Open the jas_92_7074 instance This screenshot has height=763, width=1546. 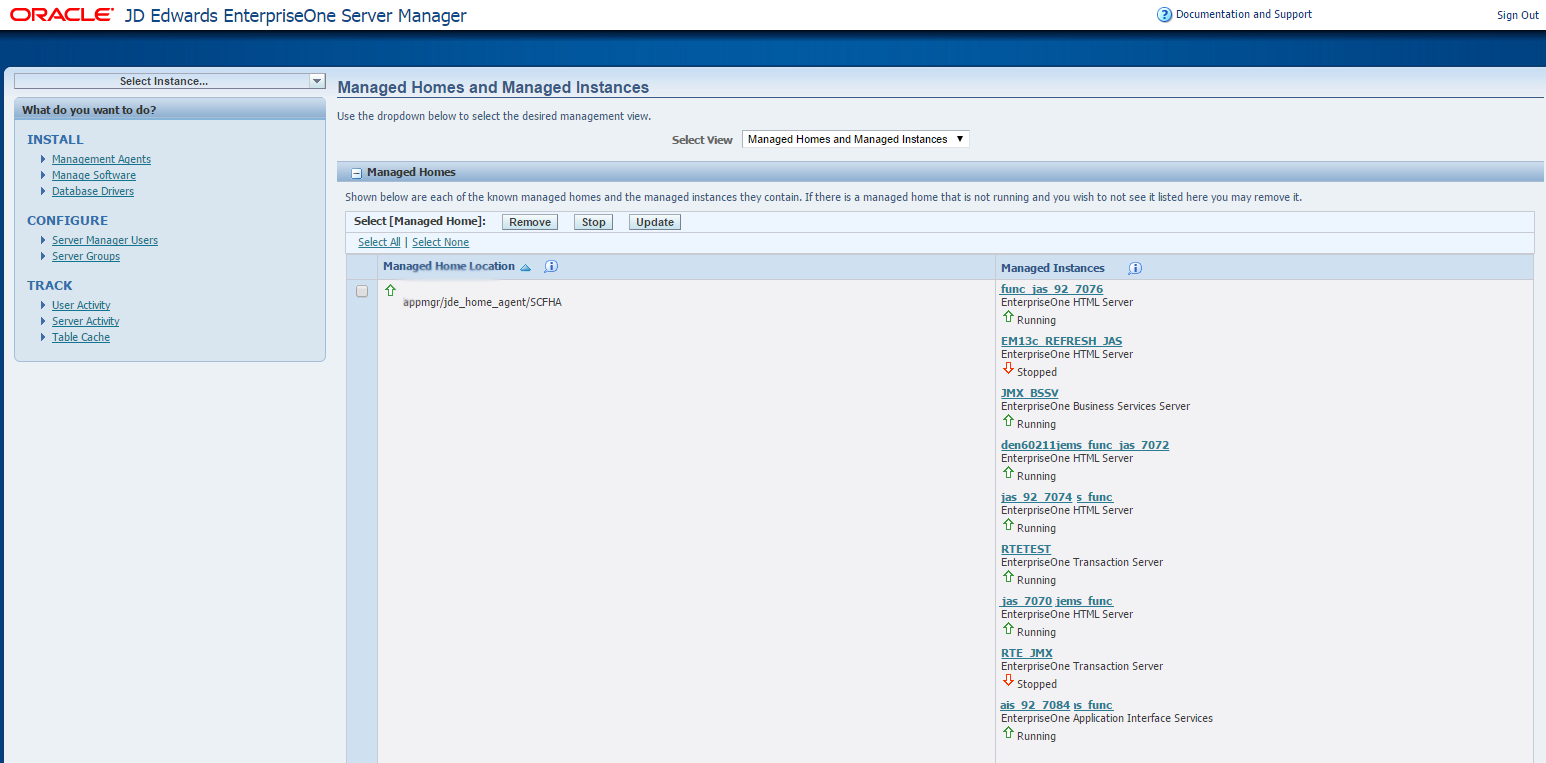[1057, 497]
